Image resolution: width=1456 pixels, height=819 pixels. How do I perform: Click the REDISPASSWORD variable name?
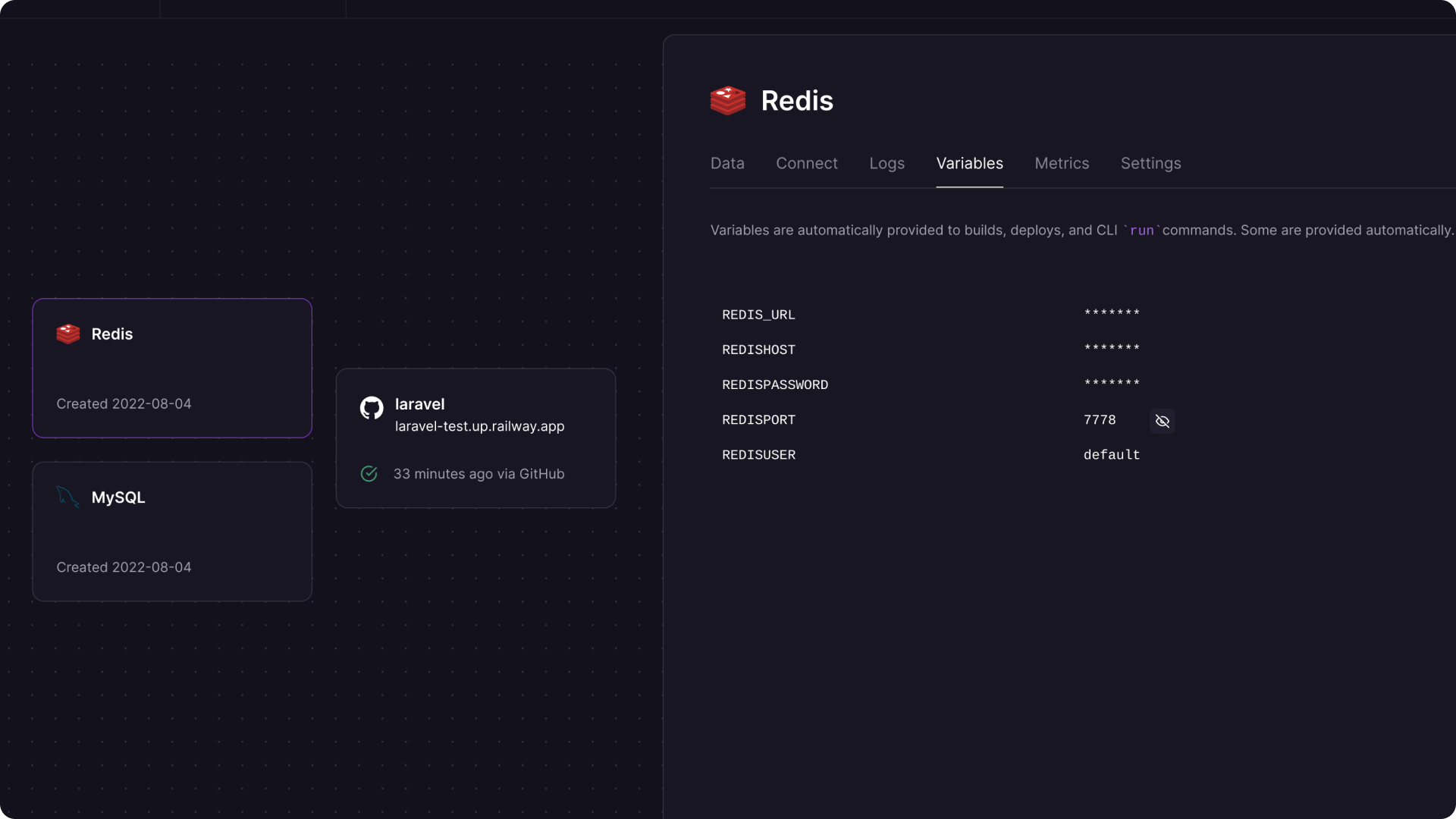coord(775,384)
